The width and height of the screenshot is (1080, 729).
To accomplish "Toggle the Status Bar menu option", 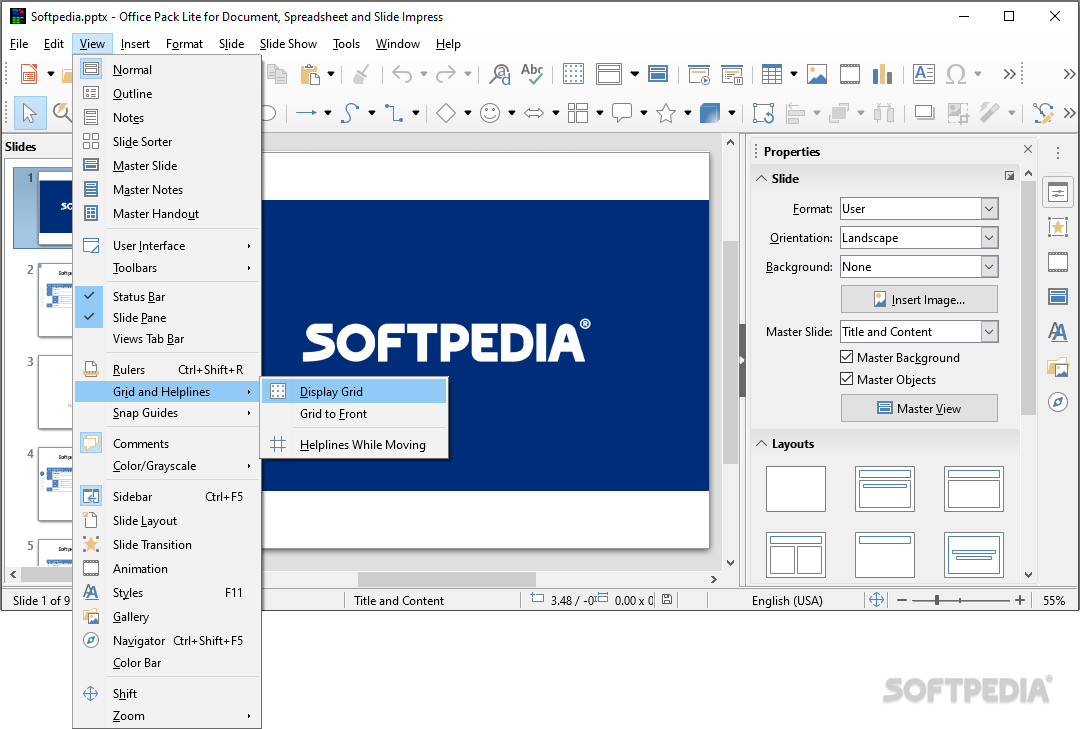I will 167,296.
